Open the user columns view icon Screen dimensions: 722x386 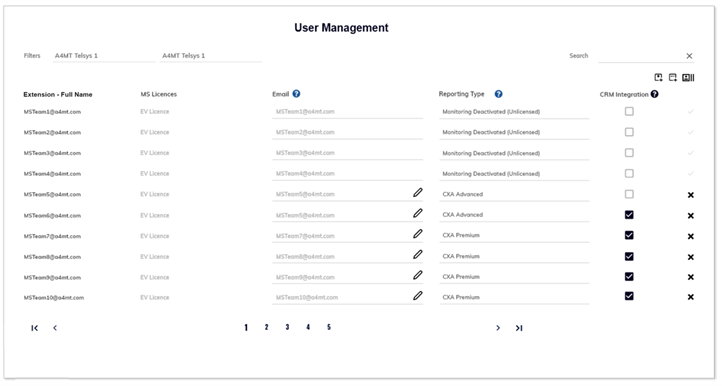688,77
